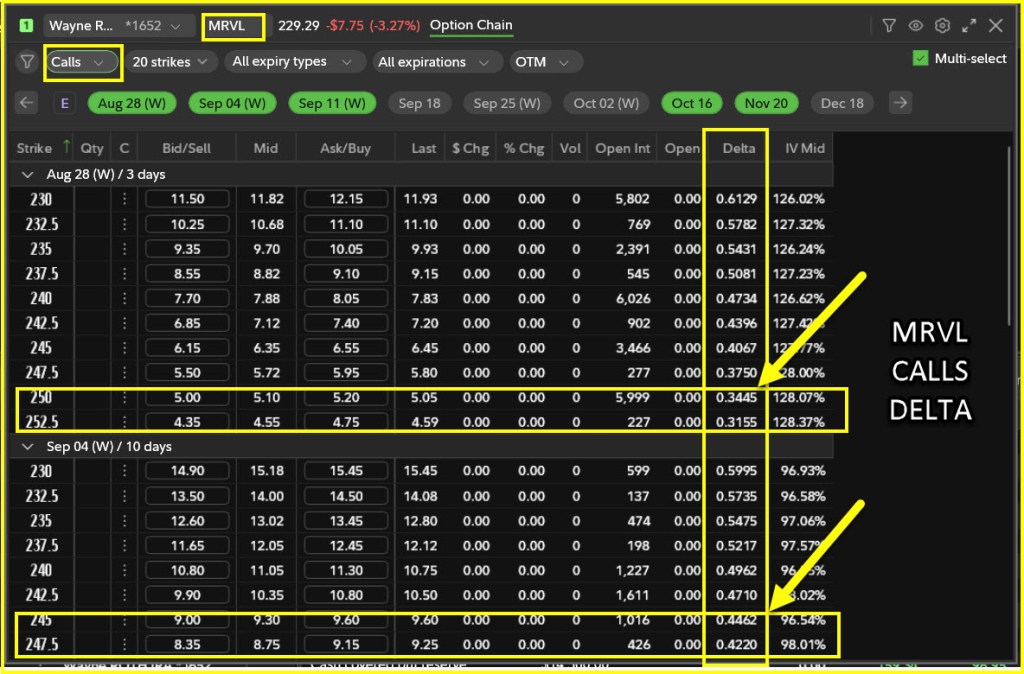
Task: Collapse the Sep 04 (W) / 10 days group
Action: tap(28, 447)
